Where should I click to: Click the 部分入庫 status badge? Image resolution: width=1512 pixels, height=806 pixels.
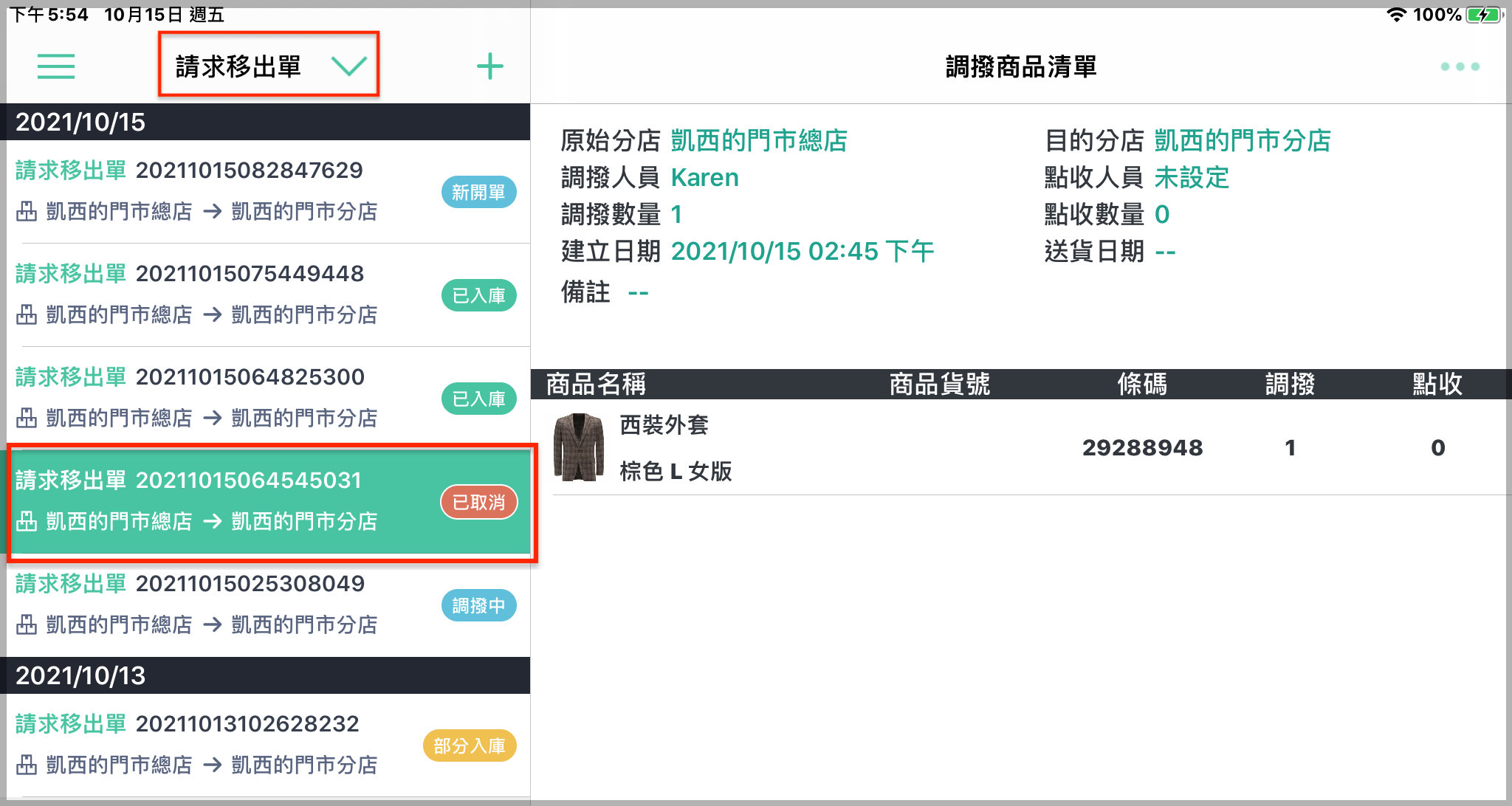[x=470, y=746]
